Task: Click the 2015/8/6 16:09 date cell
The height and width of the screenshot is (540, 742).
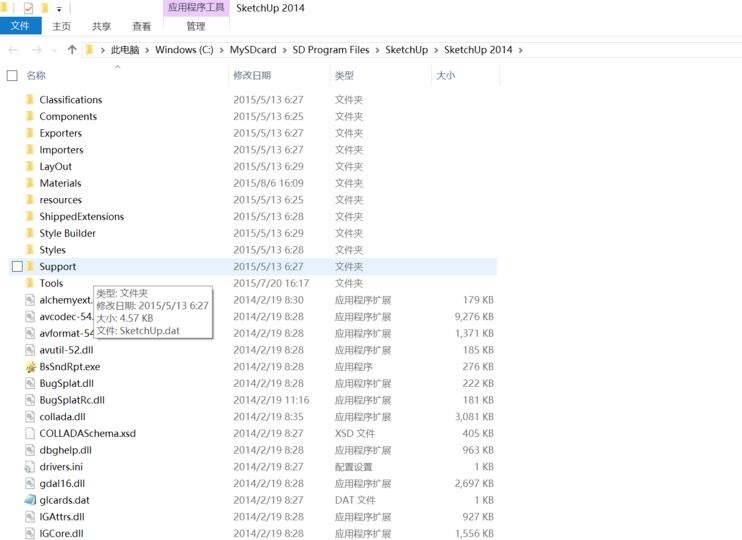Action: [268, 183]
